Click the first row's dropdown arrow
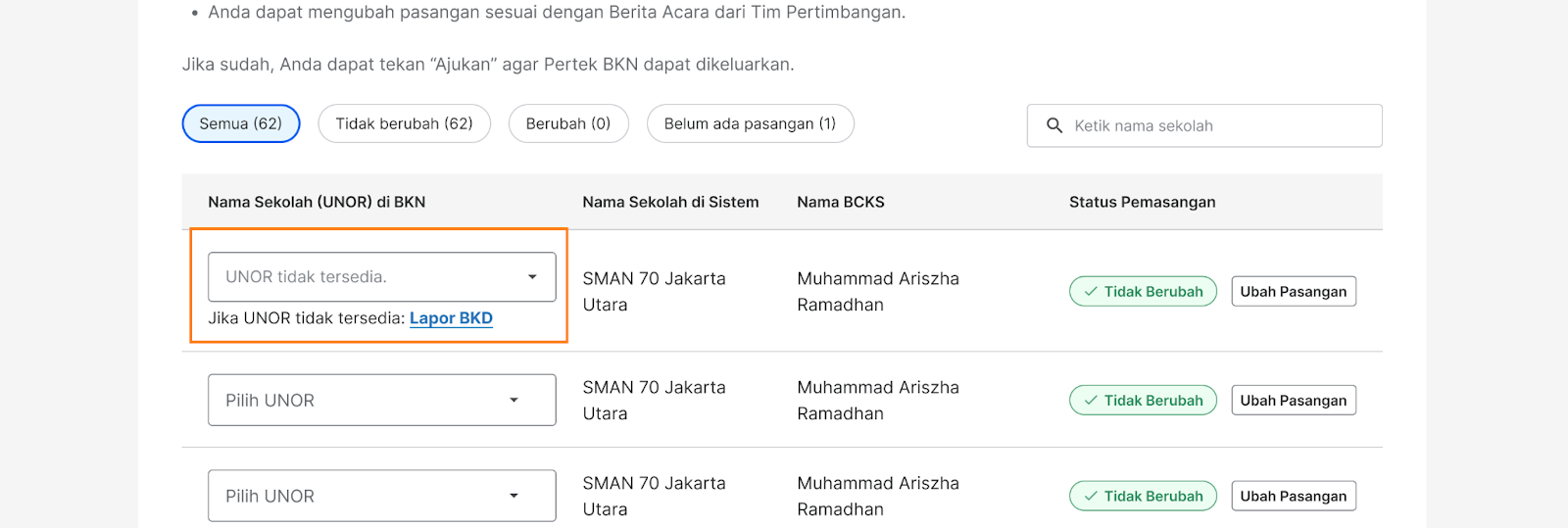Image resolution: width=1568 pixels, height=528 pixels. [532, 277]
